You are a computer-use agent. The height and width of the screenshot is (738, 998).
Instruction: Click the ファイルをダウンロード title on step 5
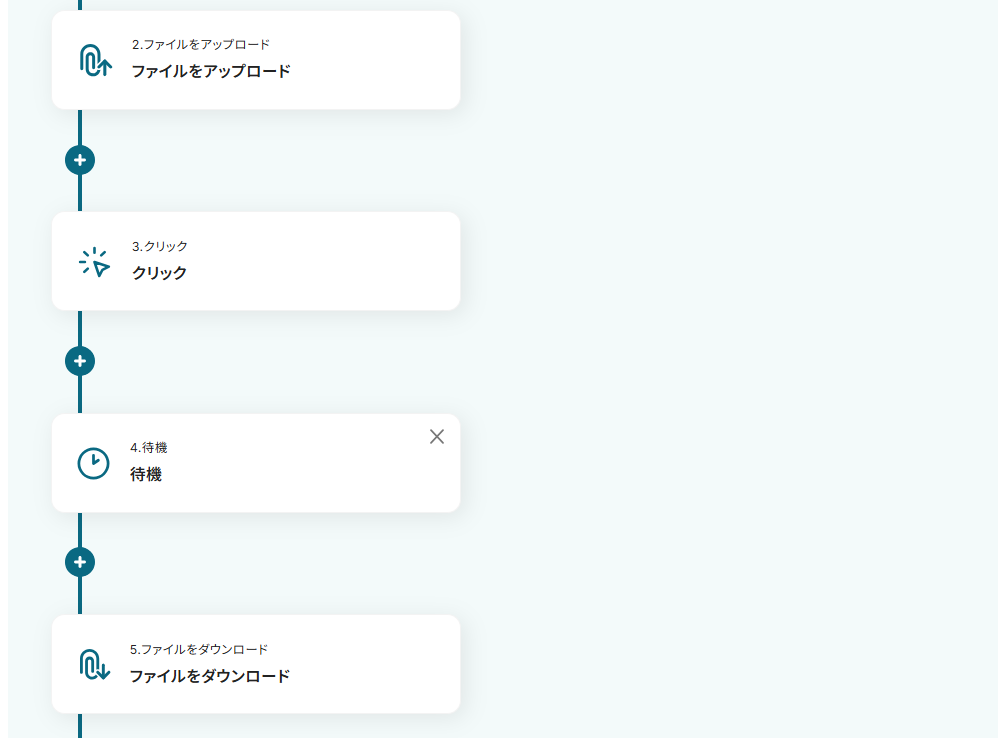click(x=208, y=676)
